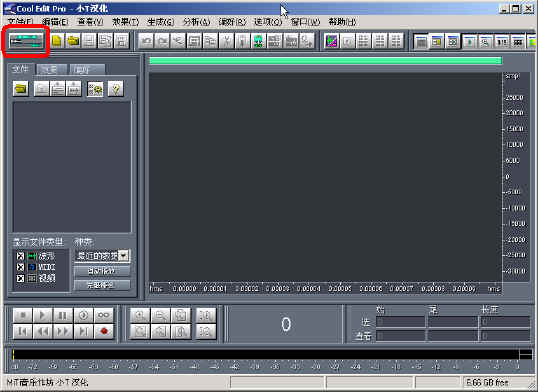Open file using toolbar folder icon
This screenshot has height=392, width=538.
[73, 41]
